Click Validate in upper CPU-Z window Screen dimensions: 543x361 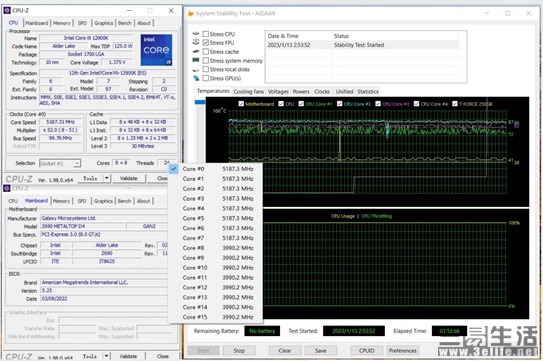pyautogui.click(x=128, y=178)
